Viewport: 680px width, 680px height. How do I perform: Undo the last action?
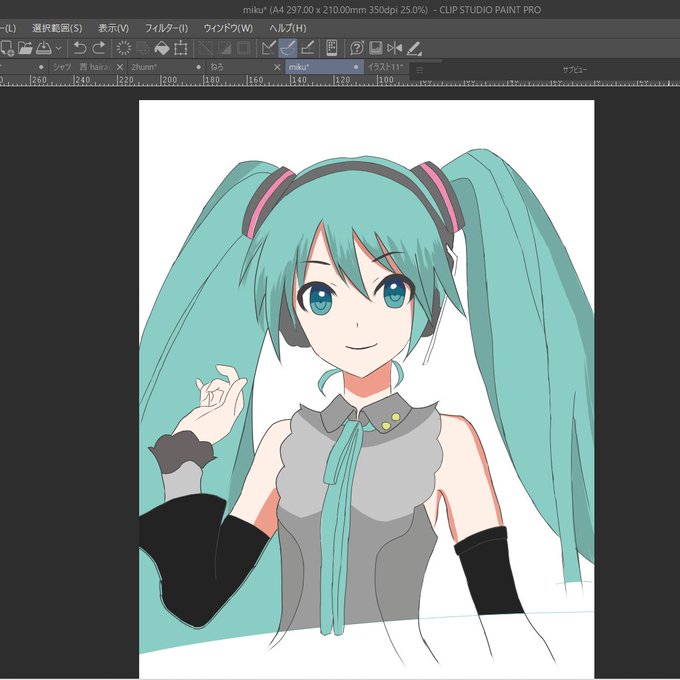pos(80,48)
